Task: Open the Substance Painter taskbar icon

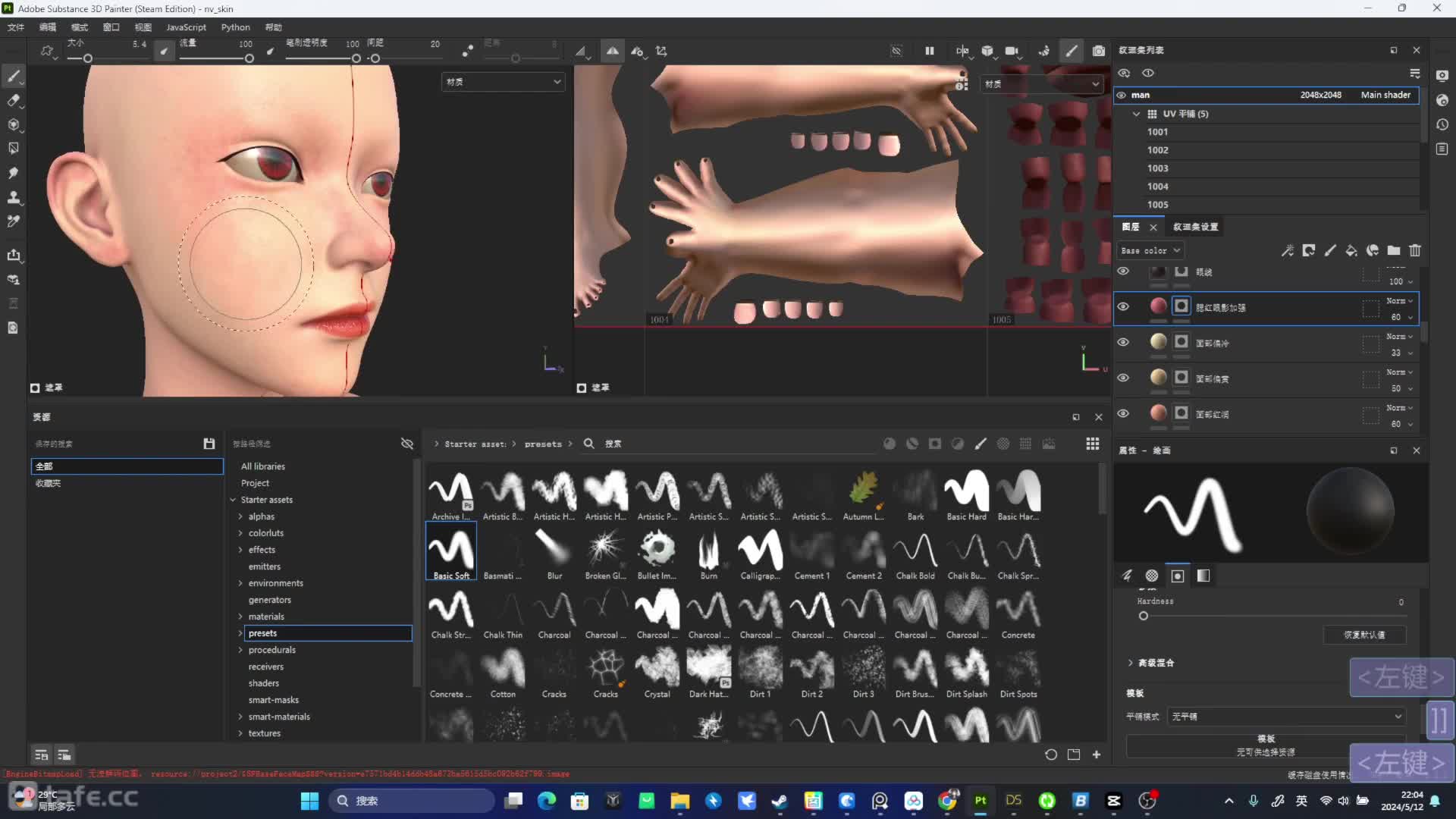Action: point(981,801)
